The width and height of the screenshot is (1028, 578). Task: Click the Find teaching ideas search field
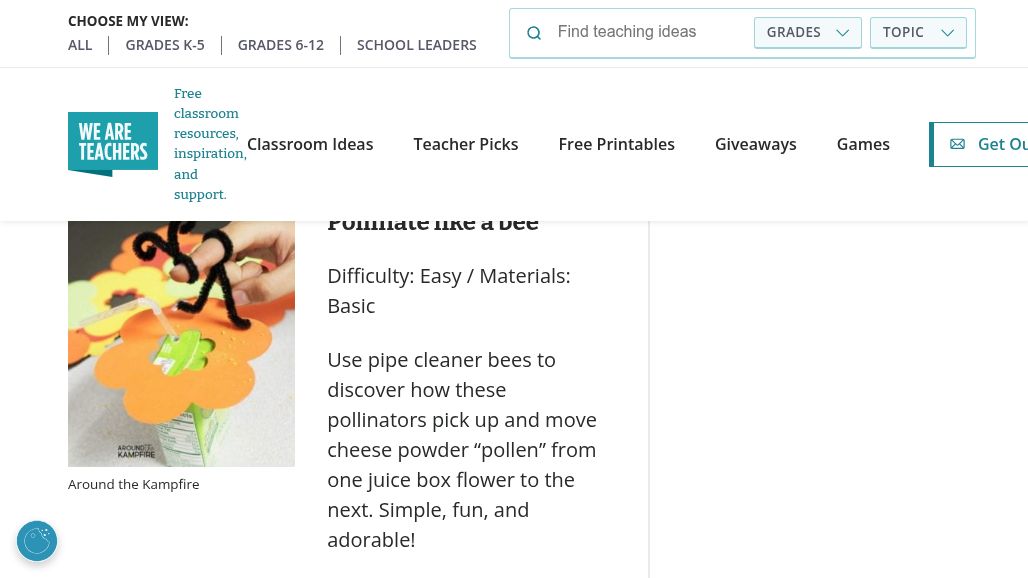coord(645,32)
